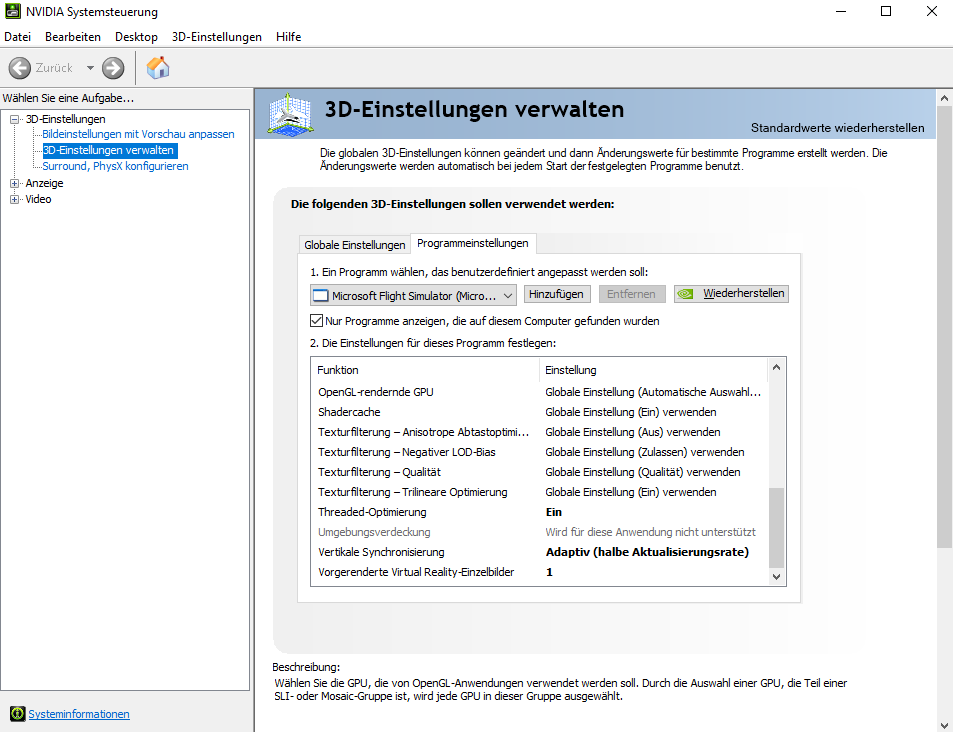
Task: Select the Video tree label
Action: pyautogui.click(x=38, y=199)
